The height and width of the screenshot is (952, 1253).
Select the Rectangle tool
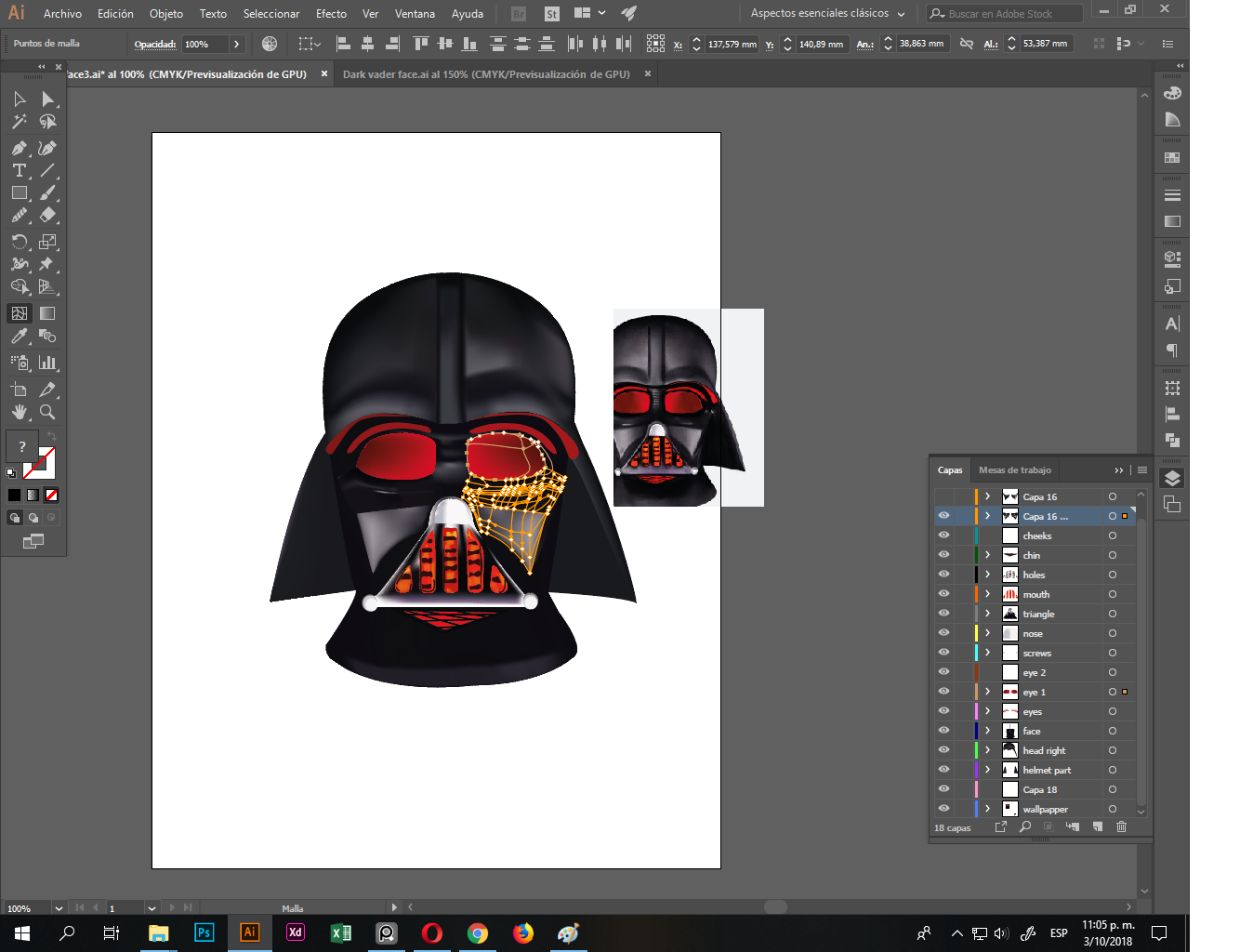point(20,192)
